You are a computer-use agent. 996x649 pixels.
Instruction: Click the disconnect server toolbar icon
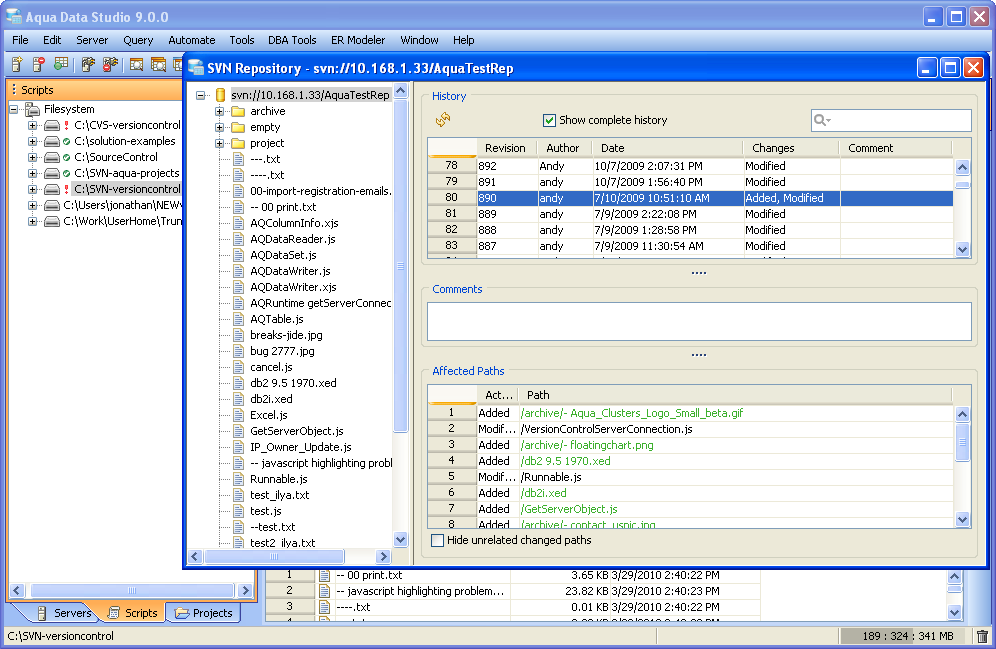(x=110, y=65)
